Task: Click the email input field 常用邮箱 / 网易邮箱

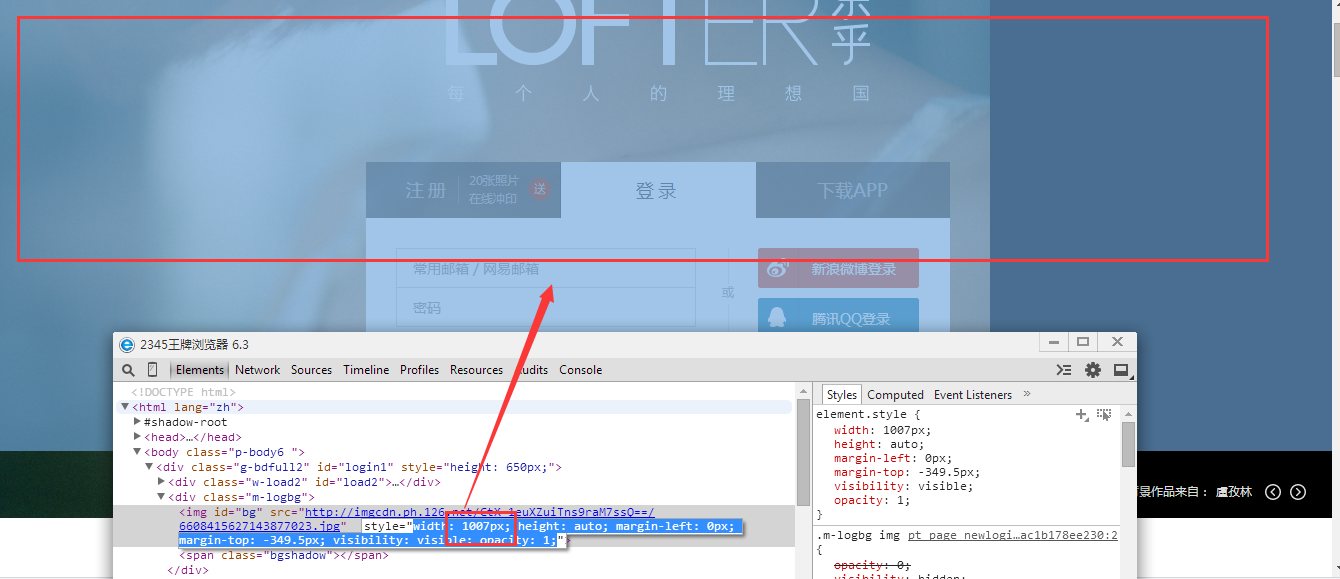Action: pyautogui.click(x=545, y=268)
